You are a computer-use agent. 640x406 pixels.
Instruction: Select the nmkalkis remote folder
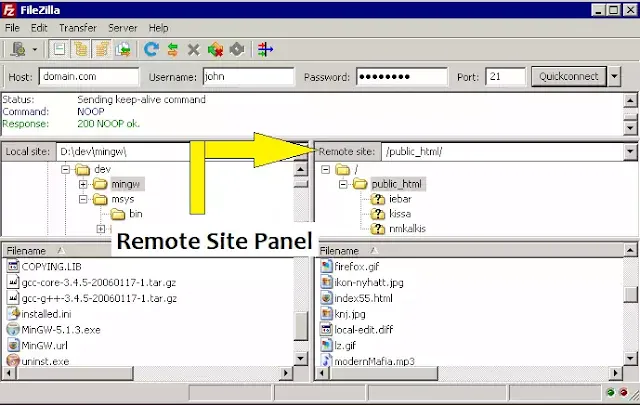(x=407, y=229)
